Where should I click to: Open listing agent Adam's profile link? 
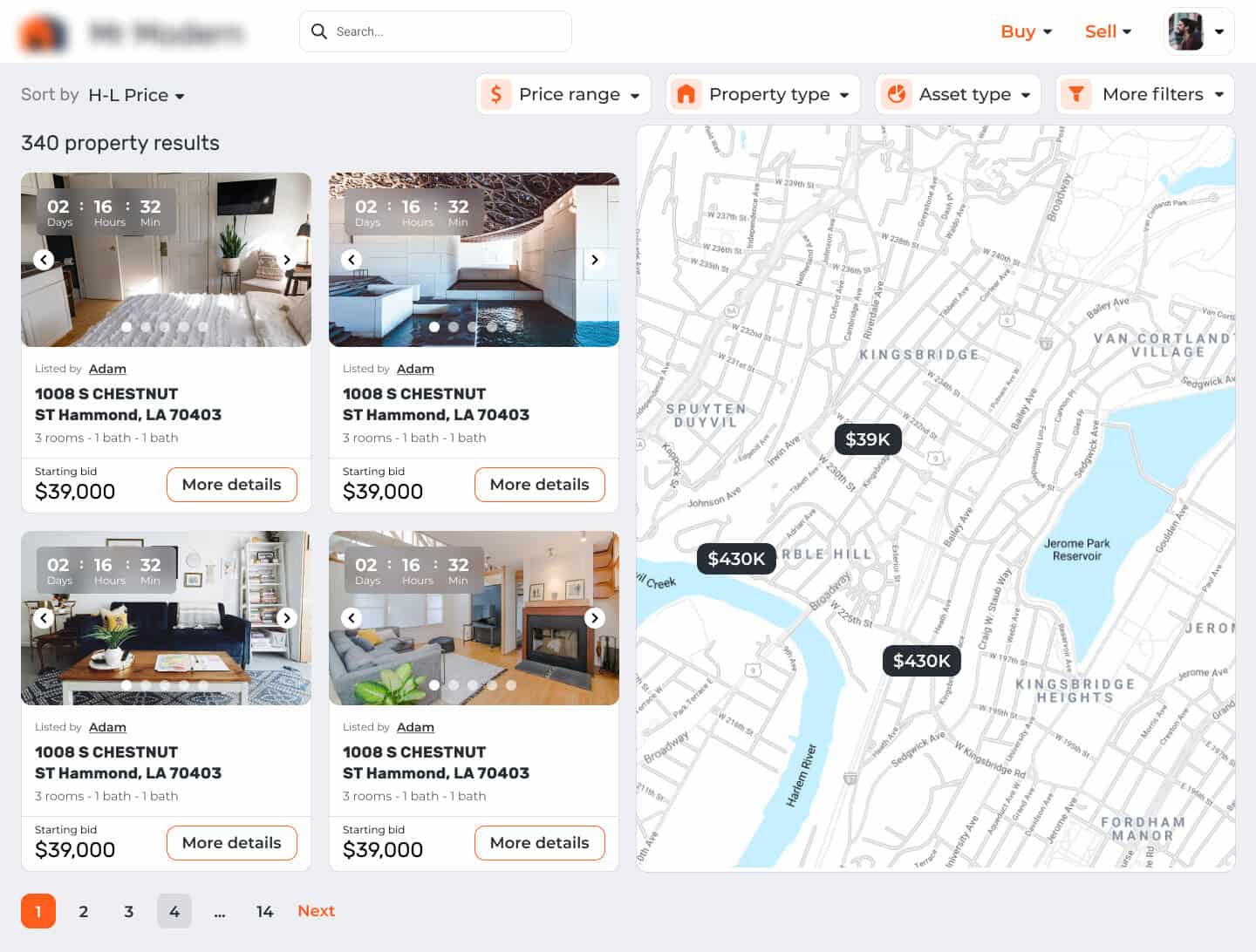click(107, 369)
